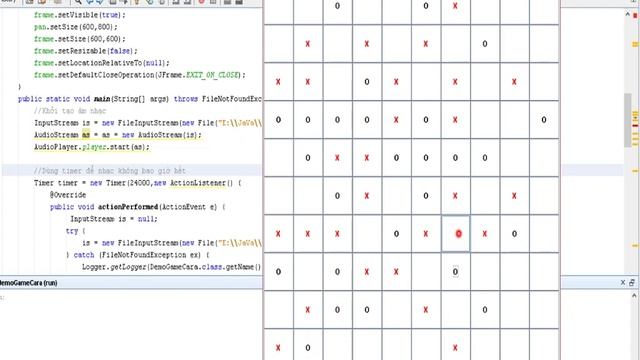Click the X directly above the highlighted red O
Screen dimensions: 640x360
[456, 196]
